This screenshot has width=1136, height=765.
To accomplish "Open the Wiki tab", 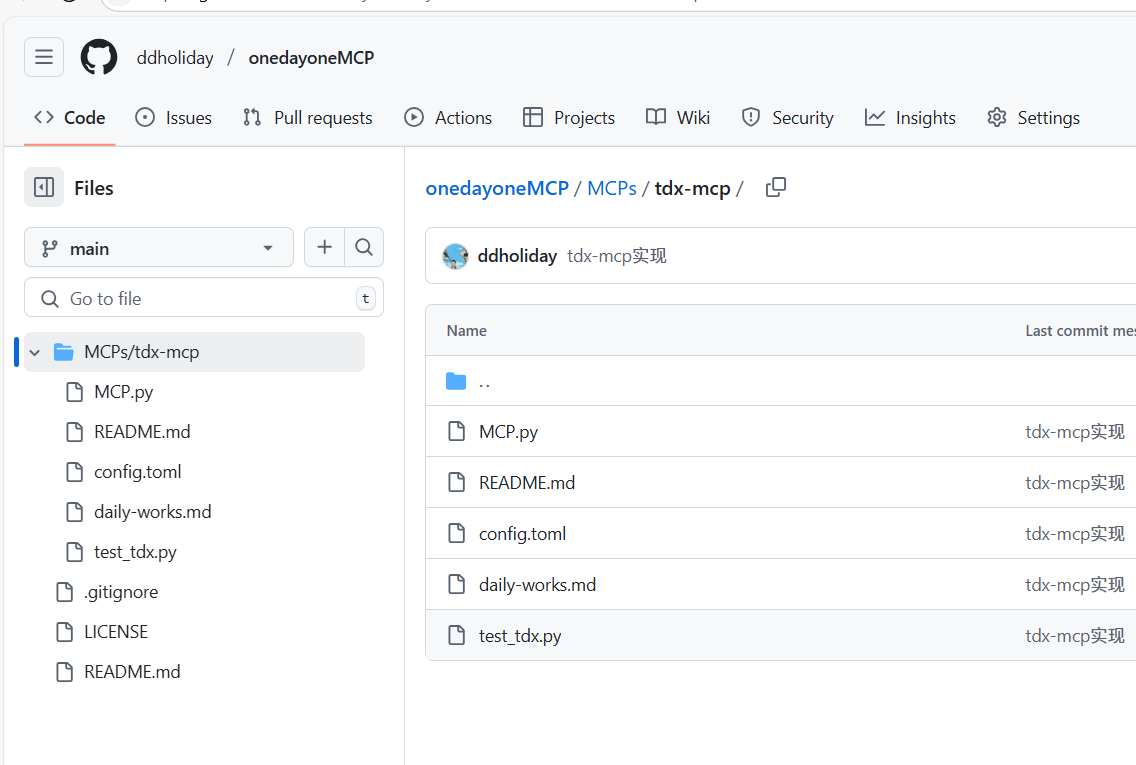I will (677, 117).
